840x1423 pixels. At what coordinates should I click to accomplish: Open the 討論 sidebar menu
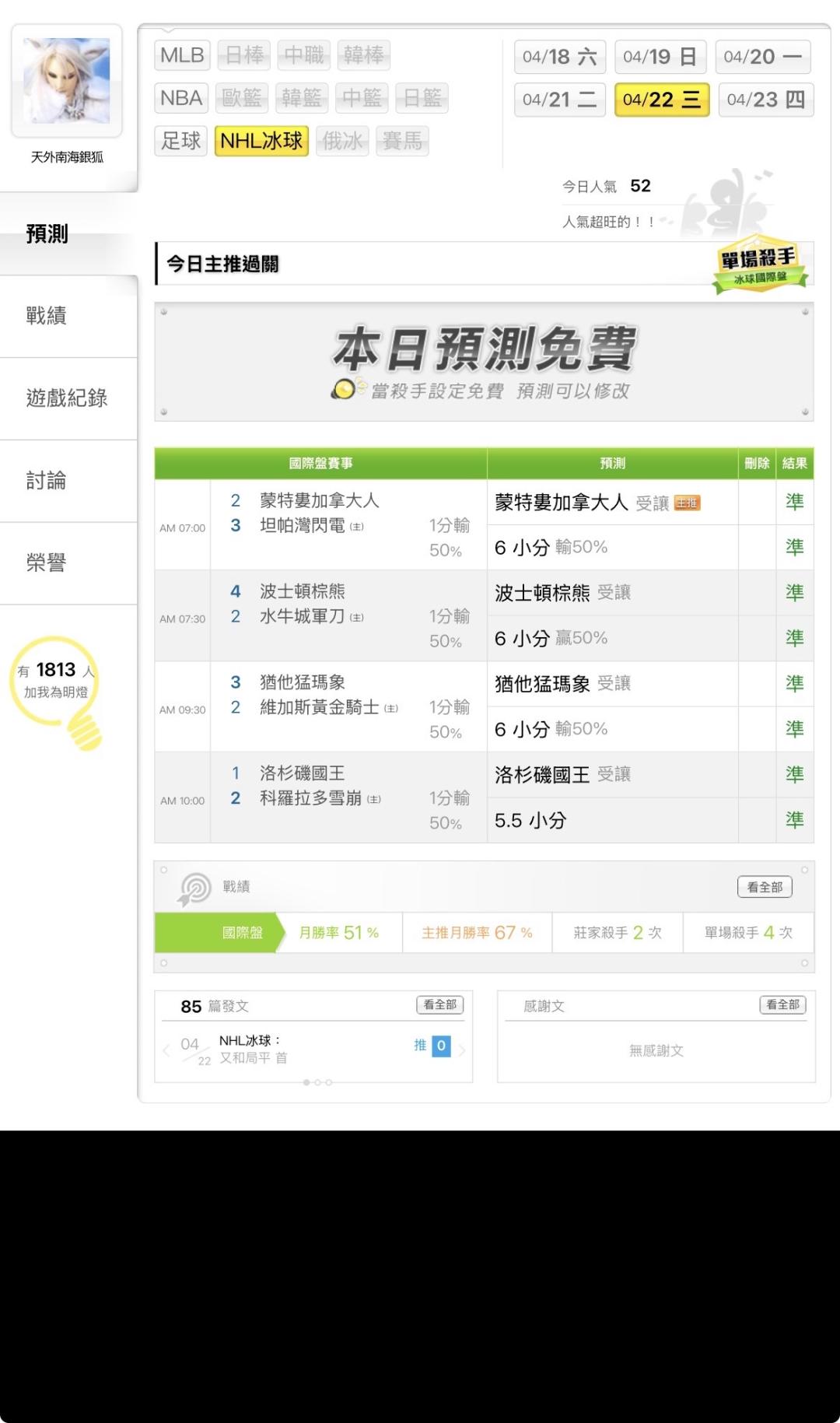47,481
